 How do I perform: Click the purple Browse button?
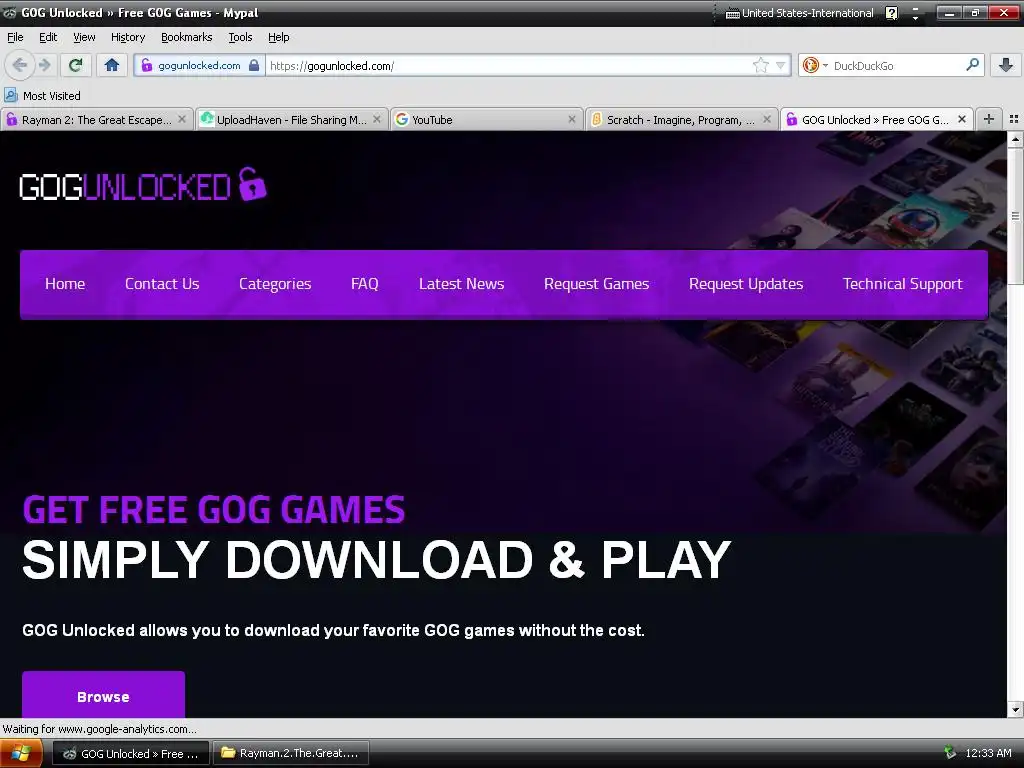tap(103, 695)
